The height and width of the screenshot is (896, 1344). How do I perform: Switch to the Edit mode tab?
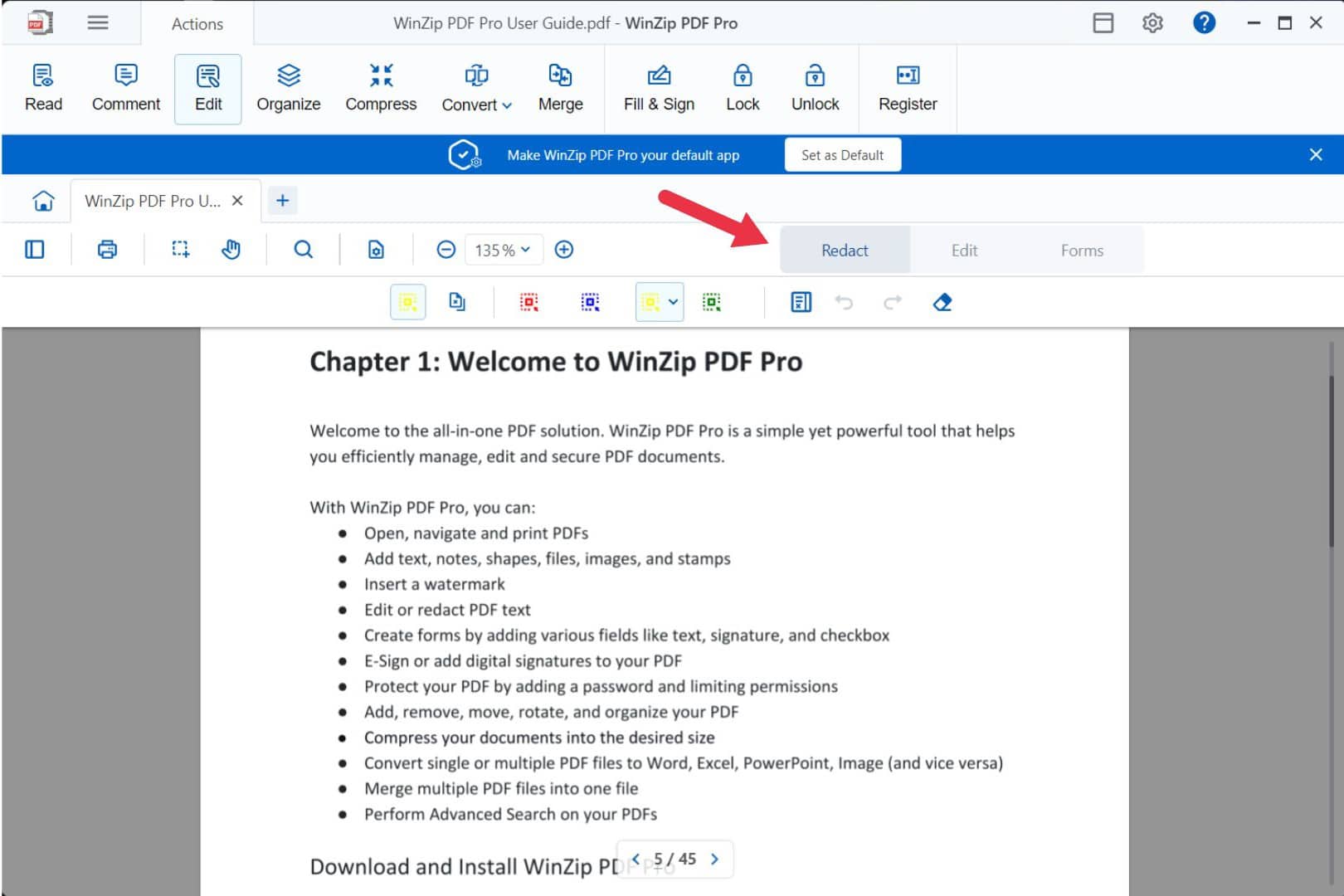coord(964,251)
